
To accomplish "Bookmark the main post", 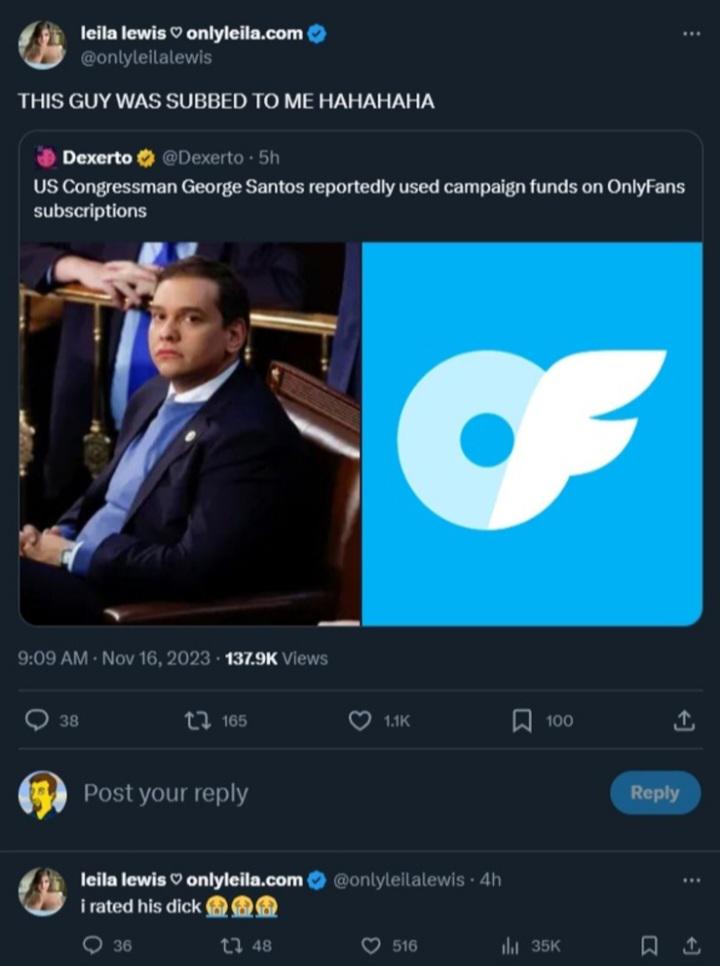I will [x=522, y=720].
